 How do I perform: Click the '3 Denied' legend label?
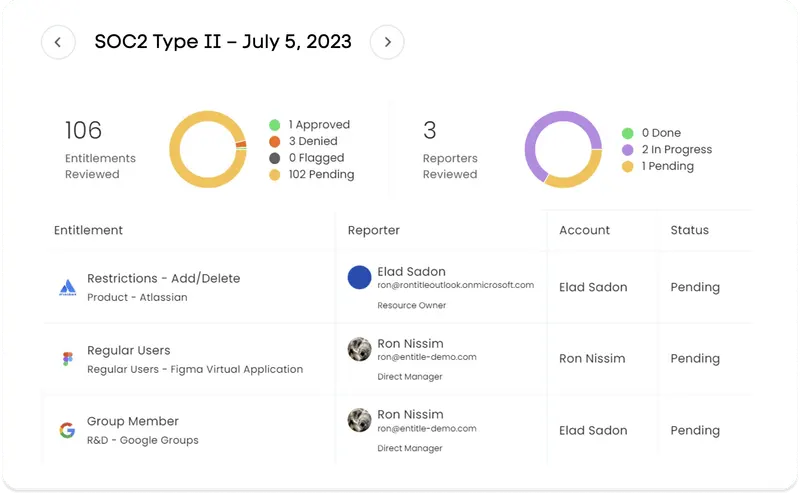coord(313,141)
